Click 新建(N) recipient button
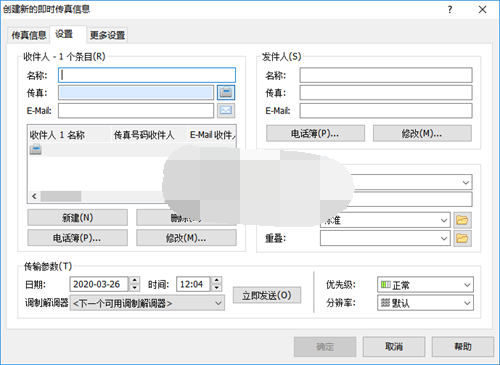This screenshot has height=365, width=500. pyautogui.click(x=78, y=218)
